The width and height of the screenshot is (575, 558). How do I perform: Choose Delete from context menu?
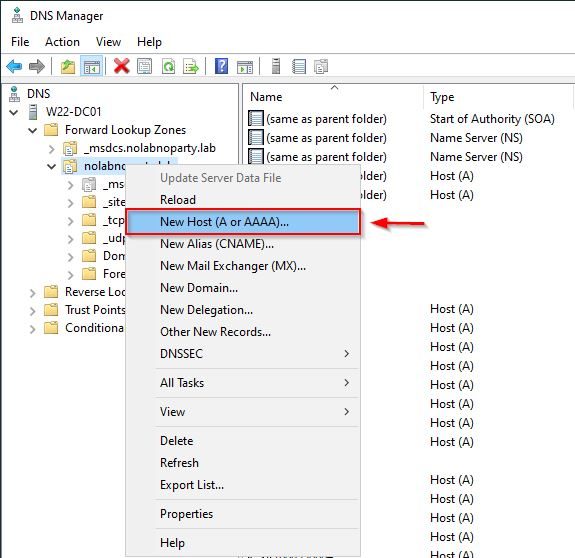243,441
